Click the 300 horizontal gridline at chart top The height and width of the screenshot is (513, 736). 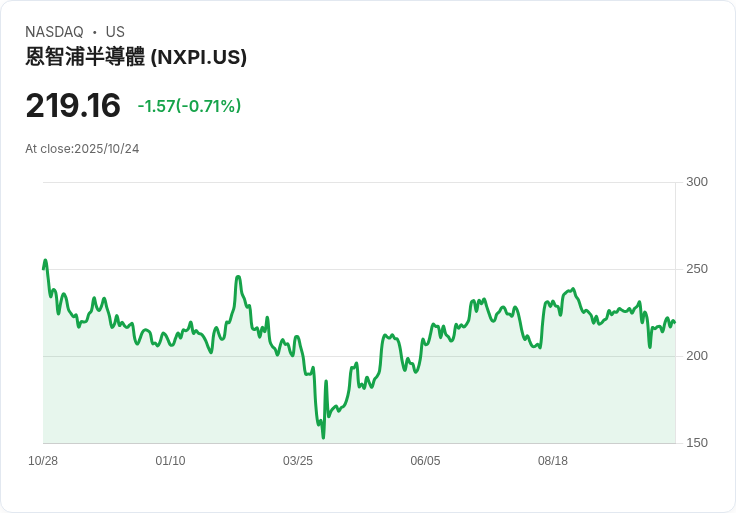pyautogui.click(x=360, y=182)
